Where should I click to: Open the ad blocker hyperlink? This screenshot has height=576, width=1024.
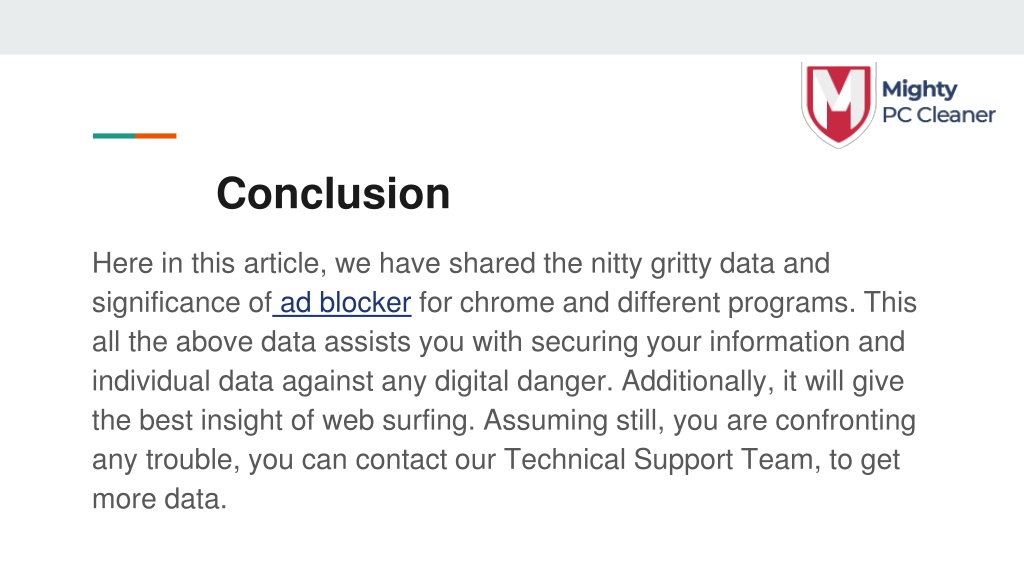tap(342, 303)
